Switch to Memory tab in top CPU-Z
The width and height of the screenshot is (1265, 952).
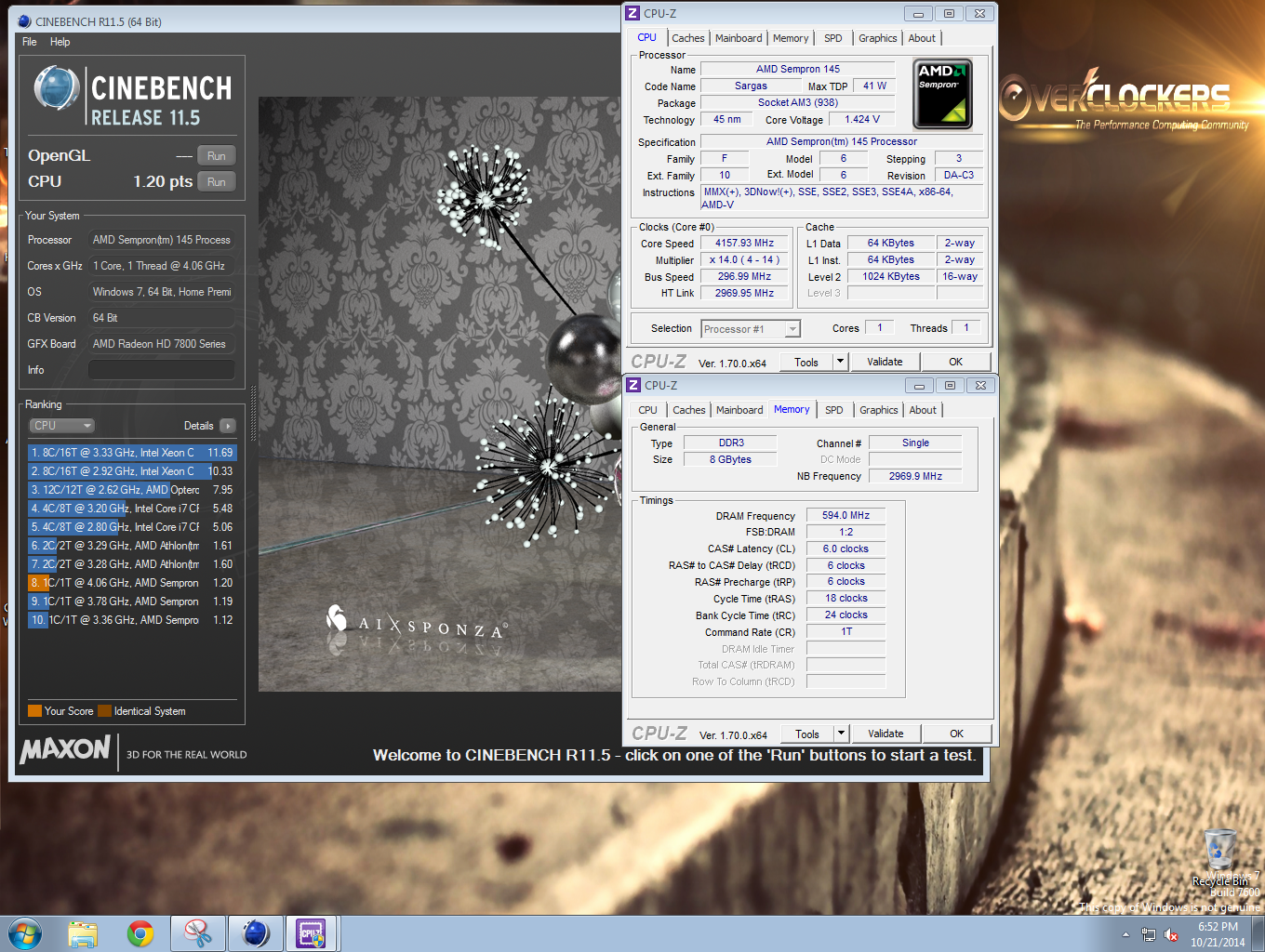[791, 38]
